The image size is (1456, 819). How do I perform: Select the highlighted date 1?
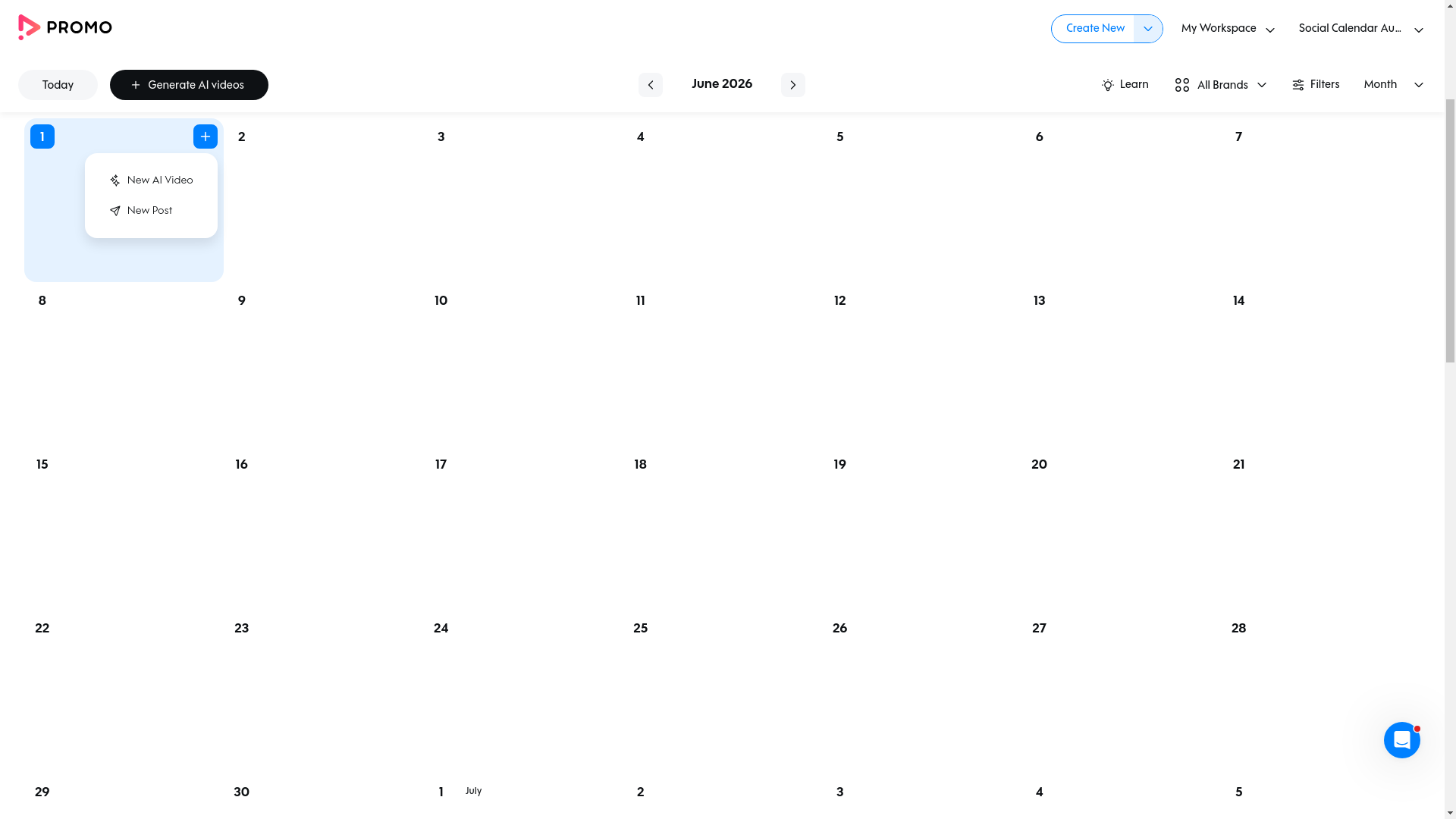42,136
